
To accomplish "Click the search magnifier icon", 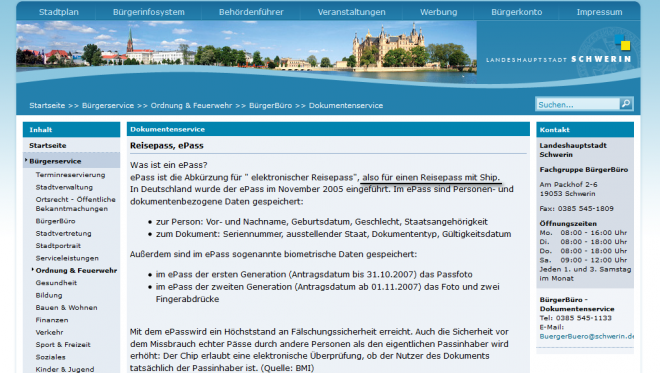I will click(x=626, y=104).
